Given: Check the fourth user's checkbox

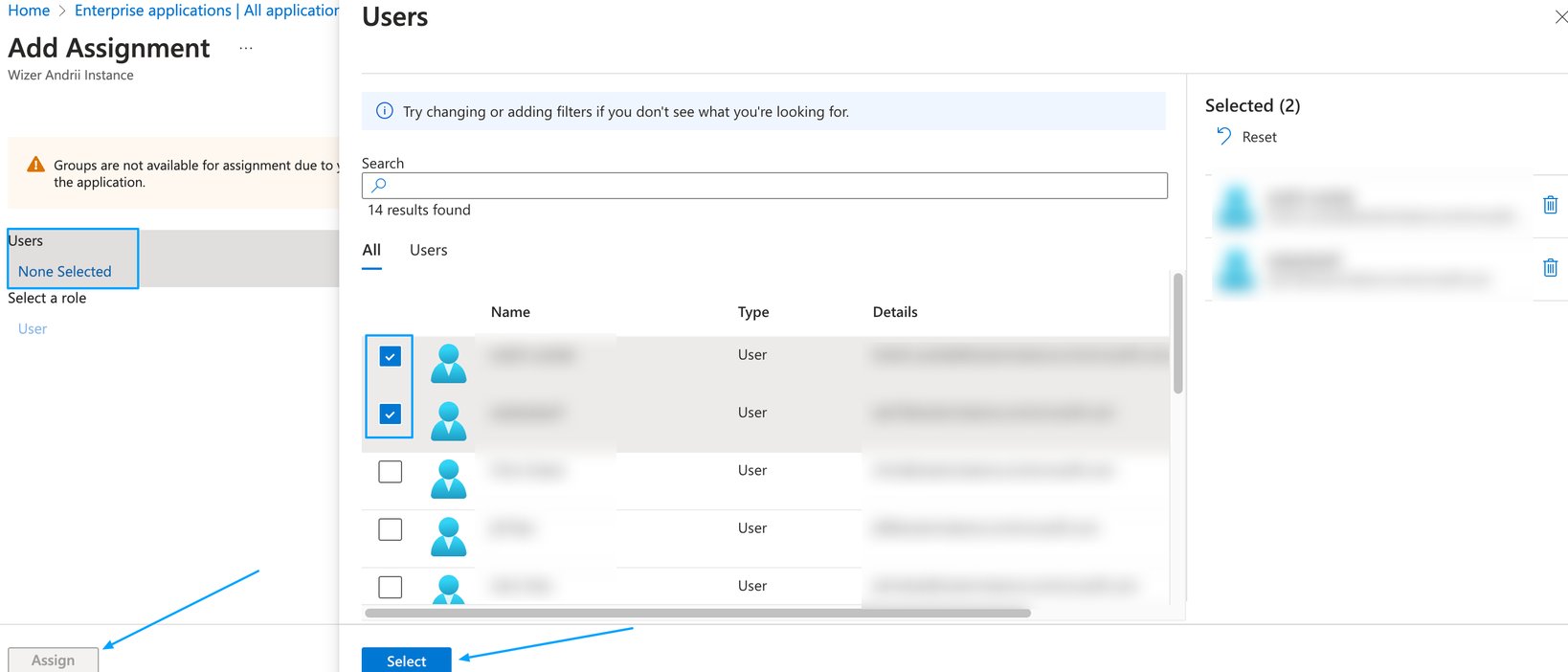Looking at the screenshot, I should tap(390, 529).
